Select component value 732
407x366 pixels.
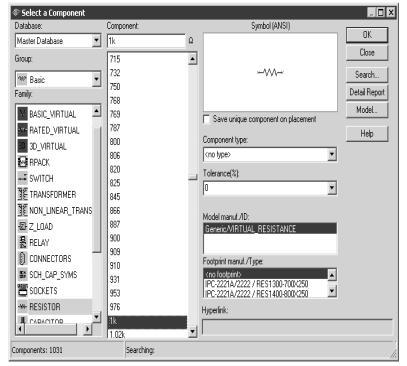115,73
